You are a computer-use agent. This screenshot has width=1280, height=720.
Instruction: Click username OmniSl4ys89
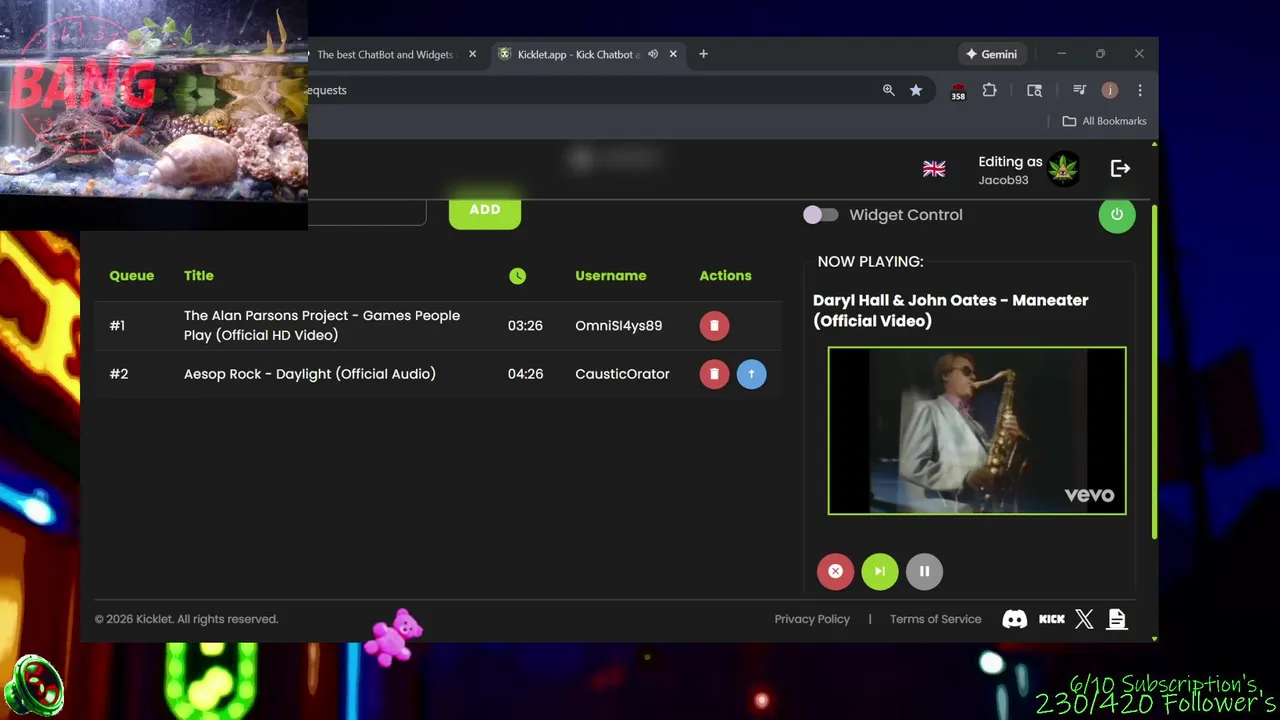click(619, 325)
